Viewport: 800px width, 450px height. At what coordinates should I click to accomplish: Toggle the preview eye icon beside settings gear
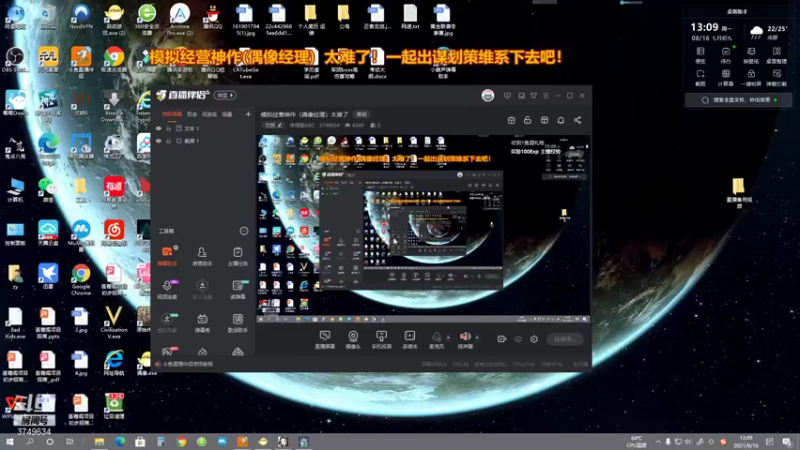click(x=518, y=339)
